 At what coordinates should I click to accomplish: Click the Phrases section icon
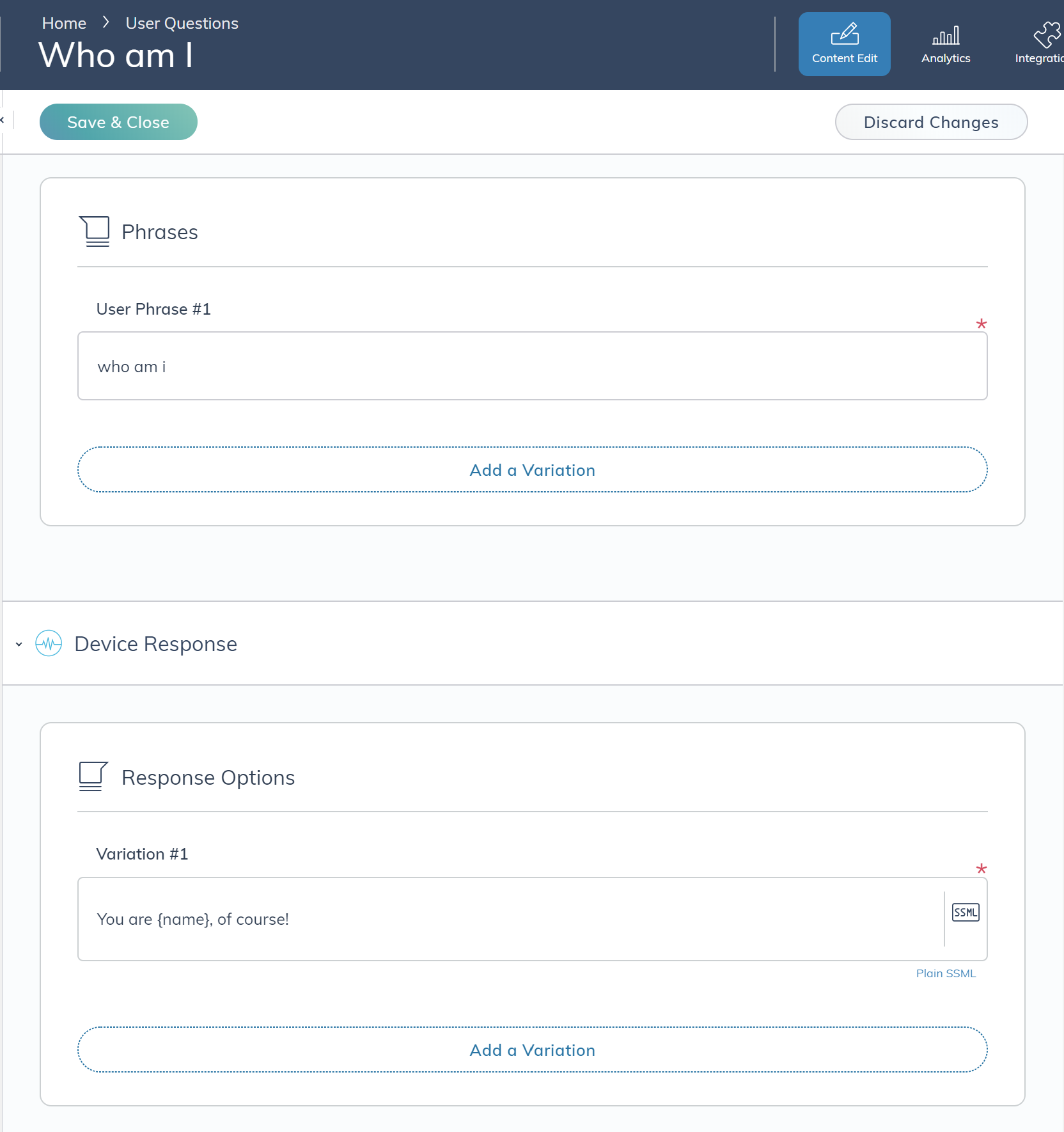click(95, 231)
